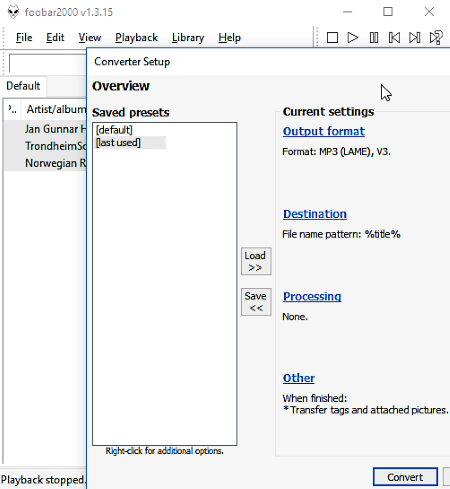Image resolution: width=450 pixels, height=489 pixels.
Task: Click the Convert button
Action: (405, 477)
